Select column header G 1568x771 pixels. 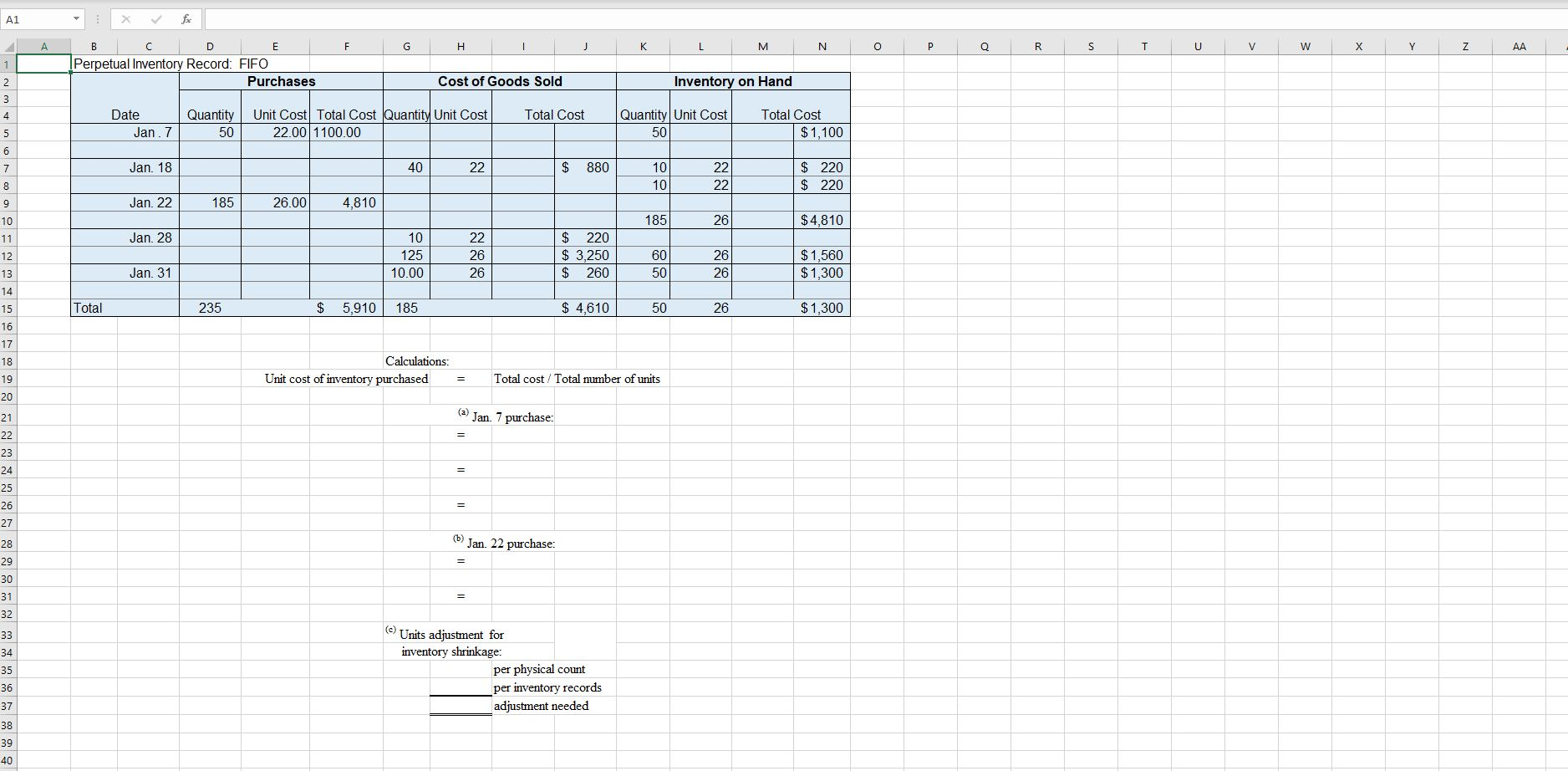406,46
